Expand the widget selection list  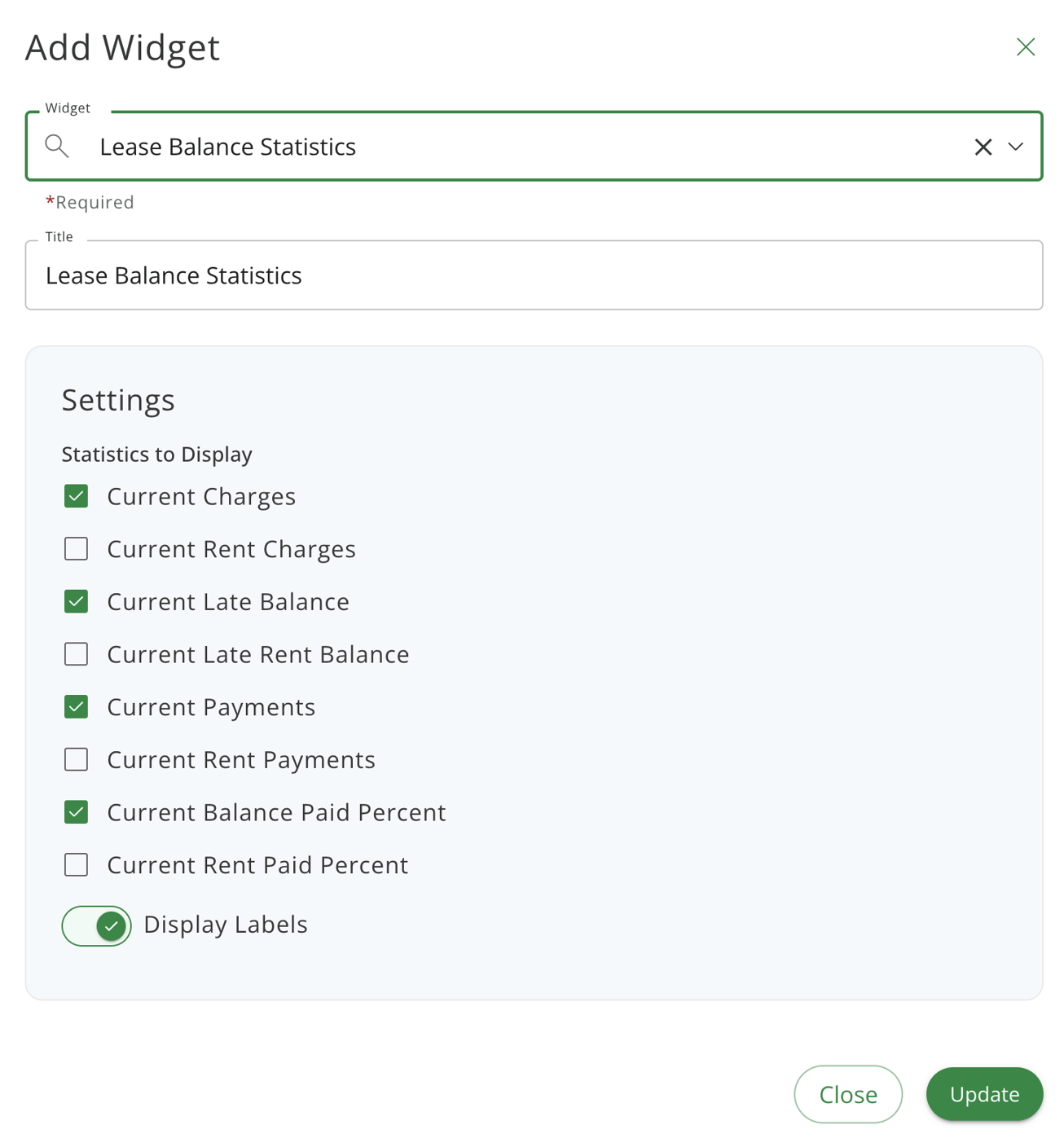pyautogui.click(x=1016, y=147)
